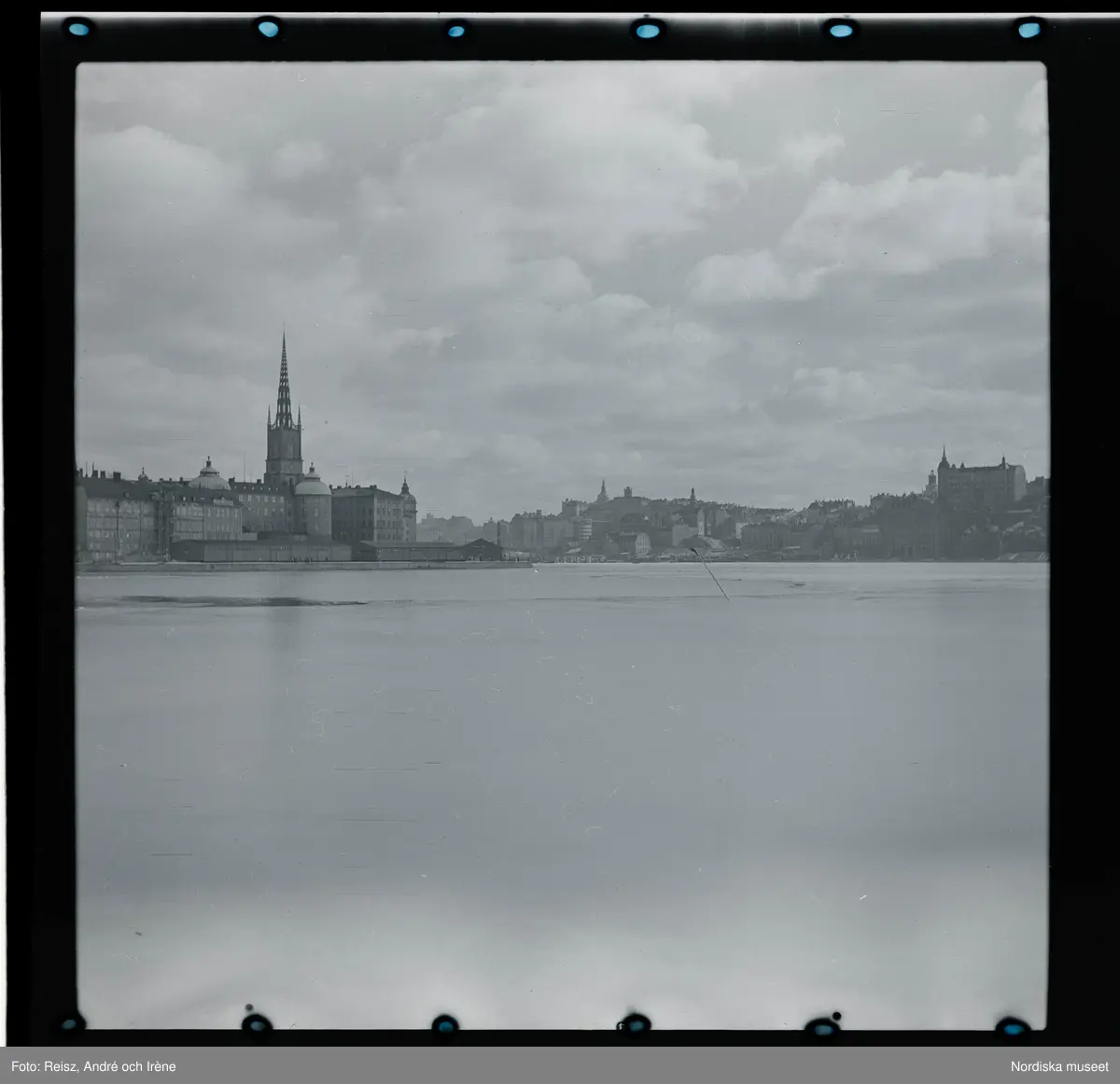The height and width of the screenshot is (1084, 1120).
Task: Select the top-right blue film edge mark
Action: click(x=1029, y=30)
